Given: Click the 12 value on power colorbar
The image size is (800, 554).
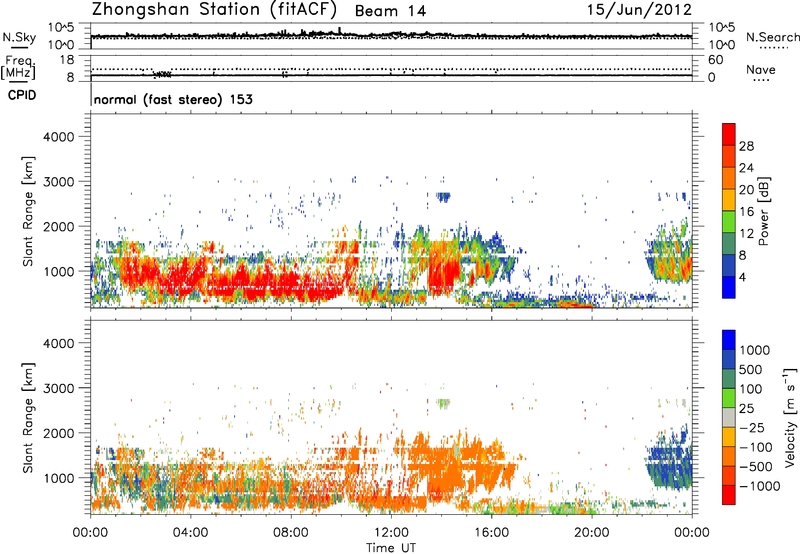Looking at the screenshot, I should (746, 234).
